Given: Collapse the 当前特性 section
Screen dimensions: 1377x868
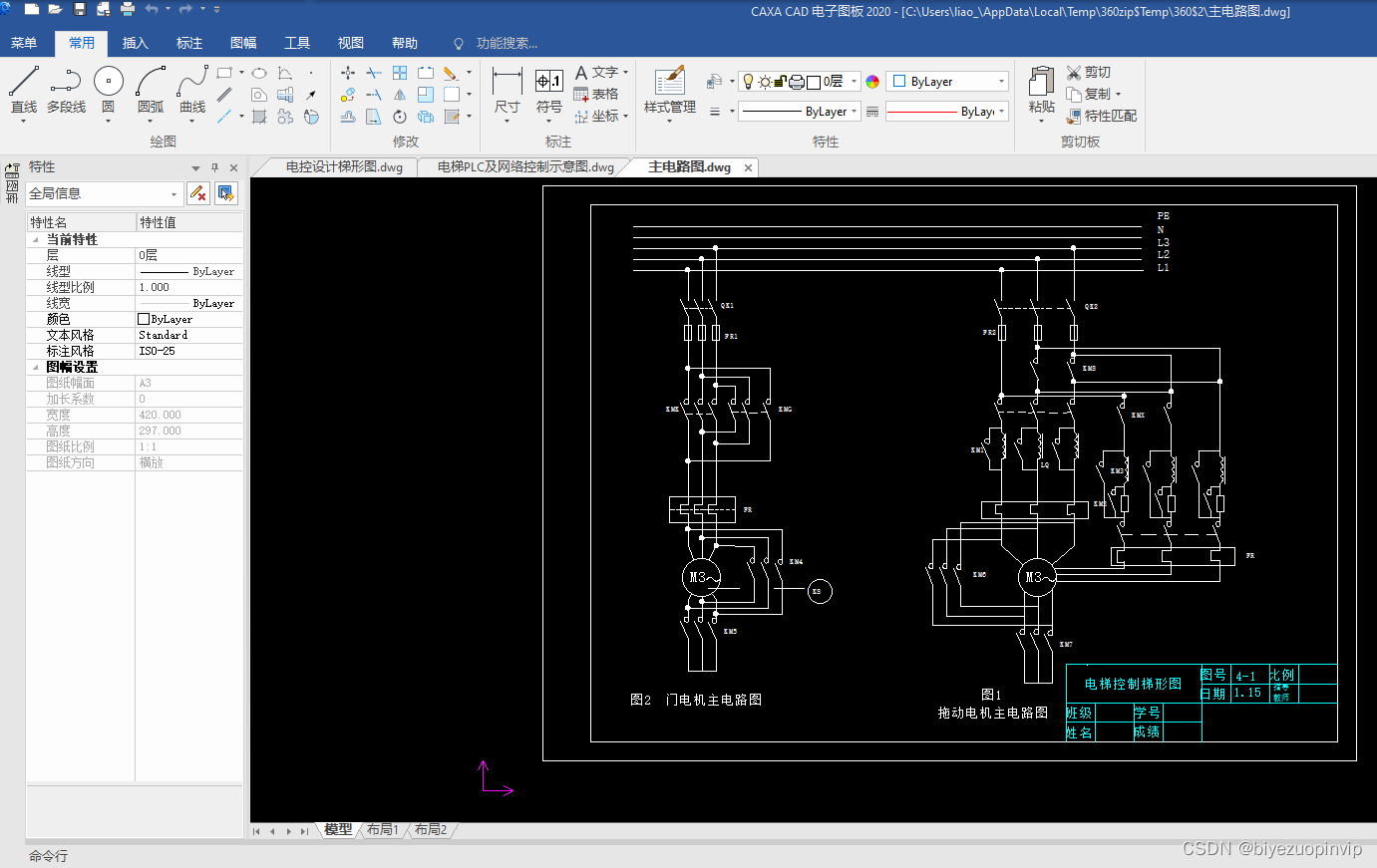Looking at the screenshot, I should click(36, 239).
